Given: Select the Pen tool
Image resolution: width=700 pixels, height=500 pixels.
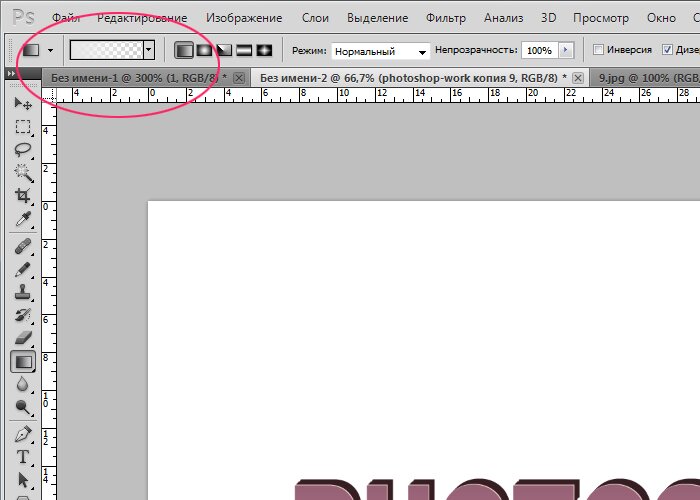Looking at the screenshot, I should [23, 434].
